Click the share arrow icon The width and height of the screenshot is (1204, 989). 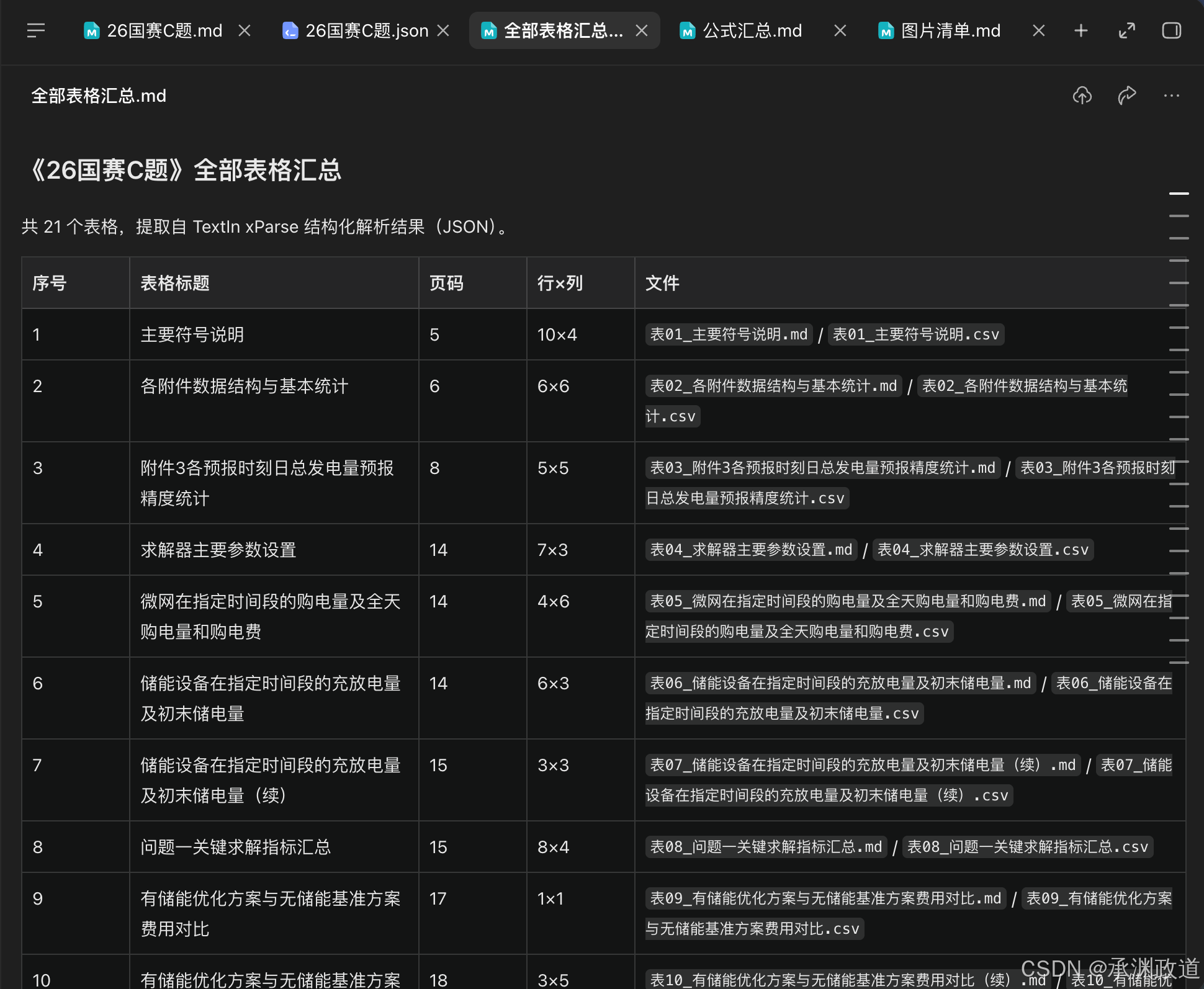coord(1127,96)
